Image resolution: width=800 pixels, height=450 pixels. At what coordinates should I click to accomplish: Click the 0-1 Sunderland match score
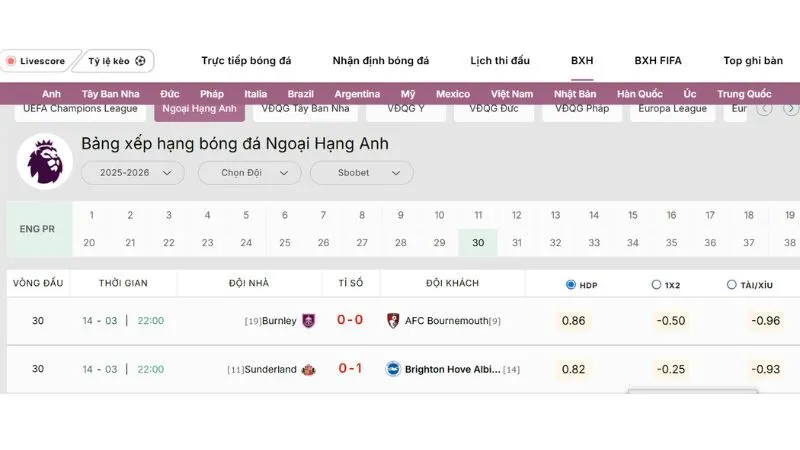pos(350,368)
